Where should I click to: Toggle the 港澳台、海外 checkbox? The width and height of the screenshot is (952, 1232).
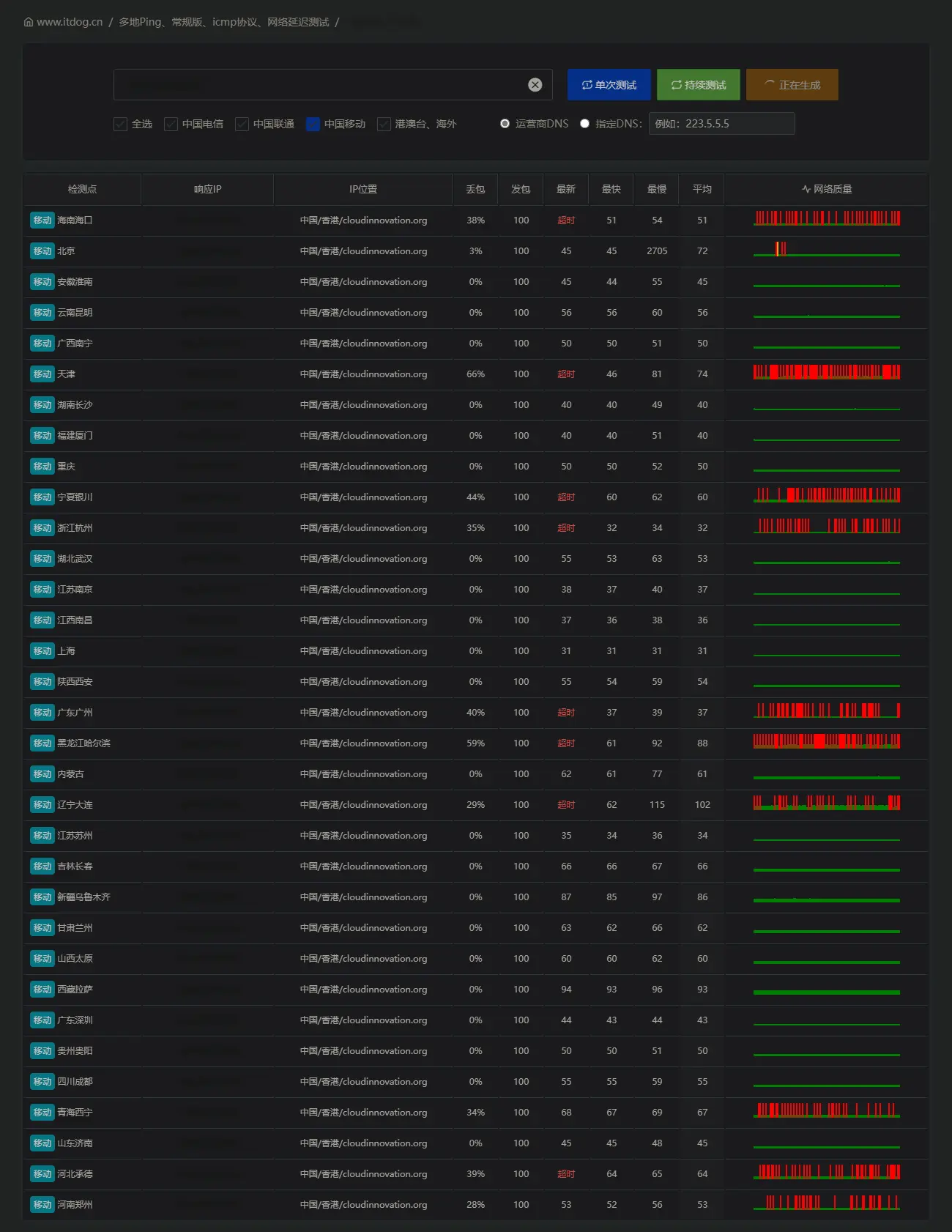coord(384,124)
